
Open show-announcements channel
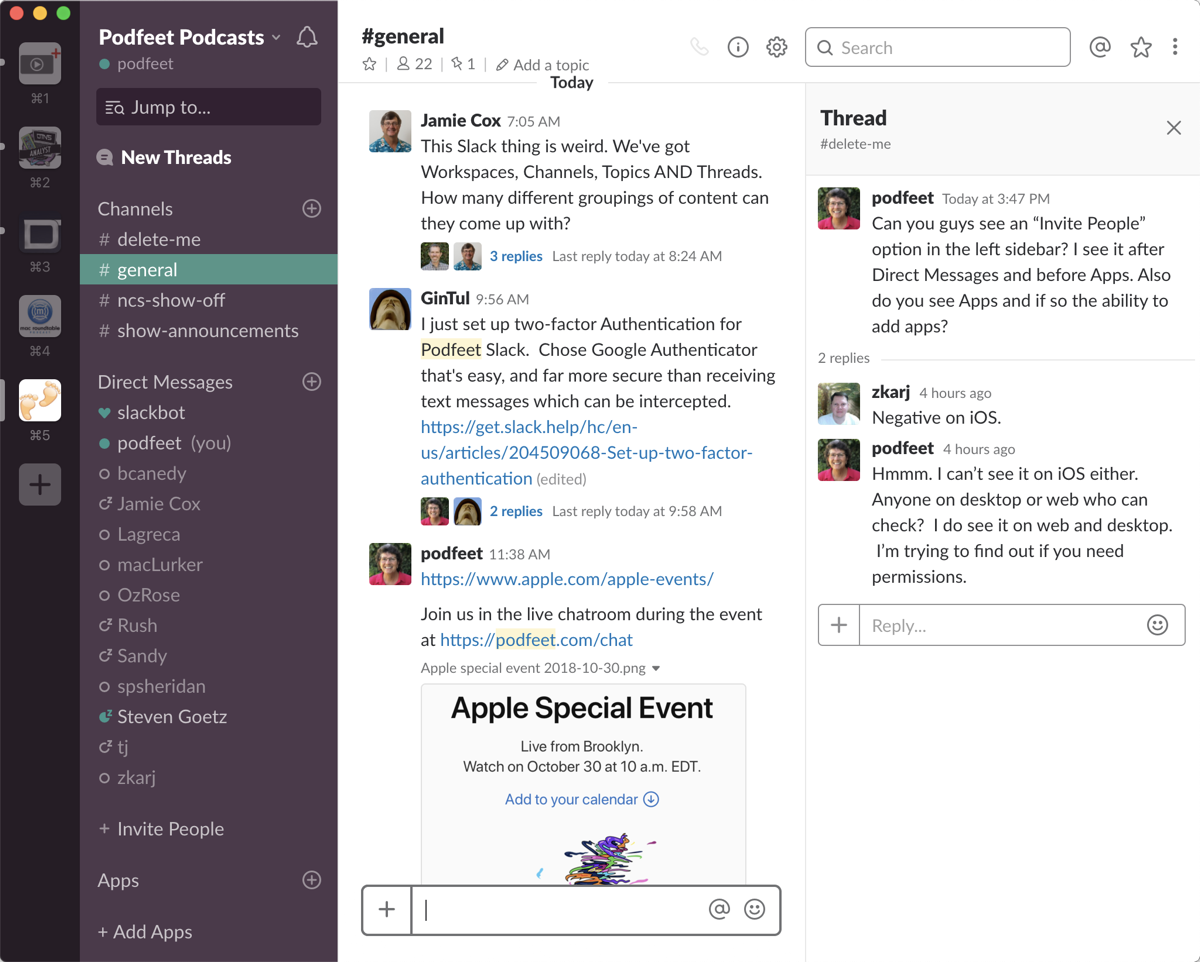209,331
